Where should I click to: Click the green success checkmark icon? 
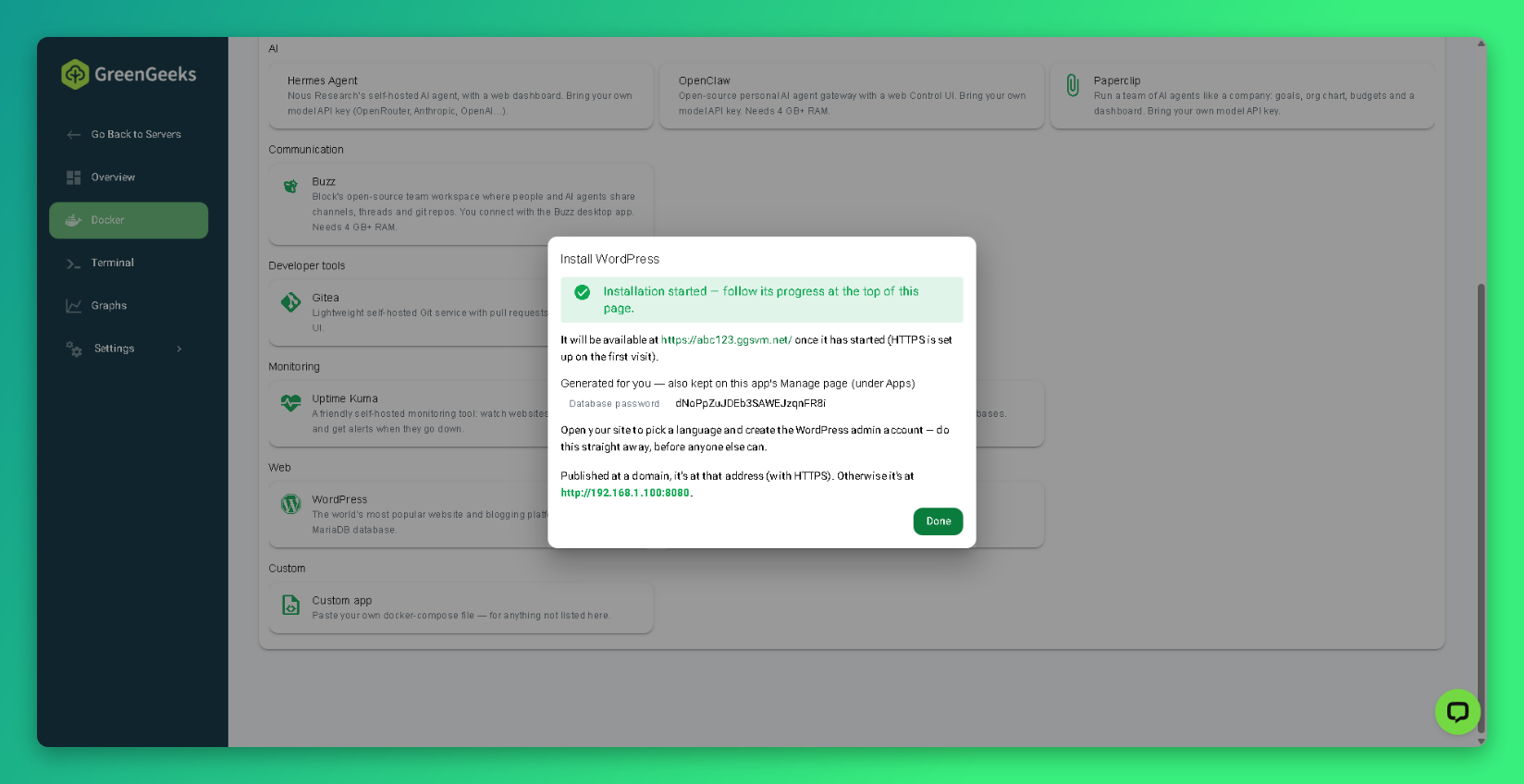click(x=583, y=292)
